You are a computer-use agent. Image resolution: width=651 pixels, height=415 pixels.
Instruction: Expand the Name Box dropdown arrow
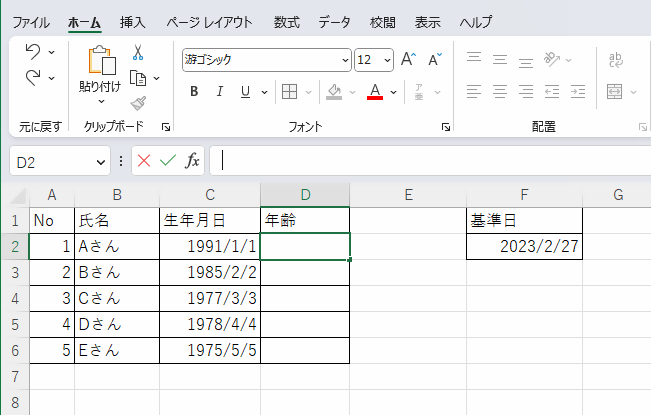(x=101, y=161)
